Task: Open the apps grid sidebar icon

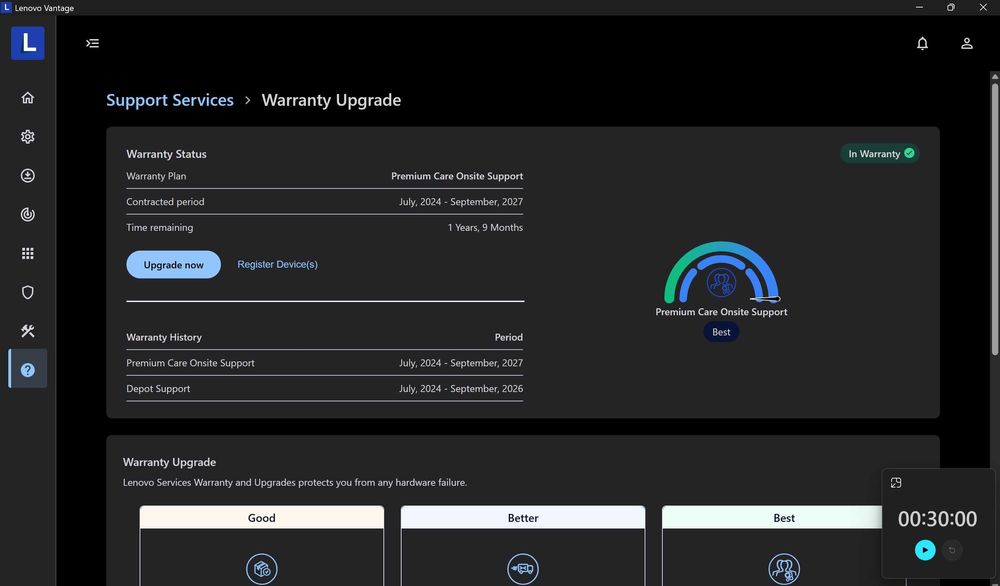Action: 27,253
